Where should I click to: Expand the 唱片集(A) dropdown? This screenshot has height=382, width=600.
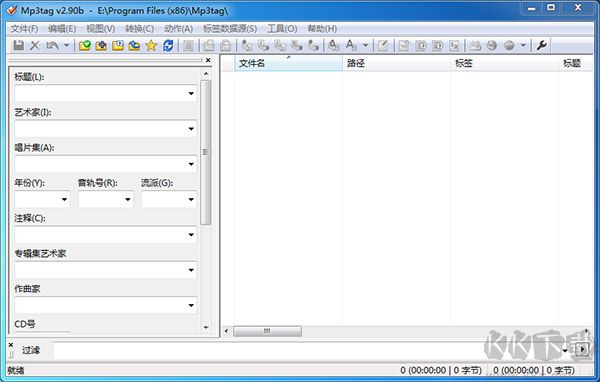[x=191, y=164]
